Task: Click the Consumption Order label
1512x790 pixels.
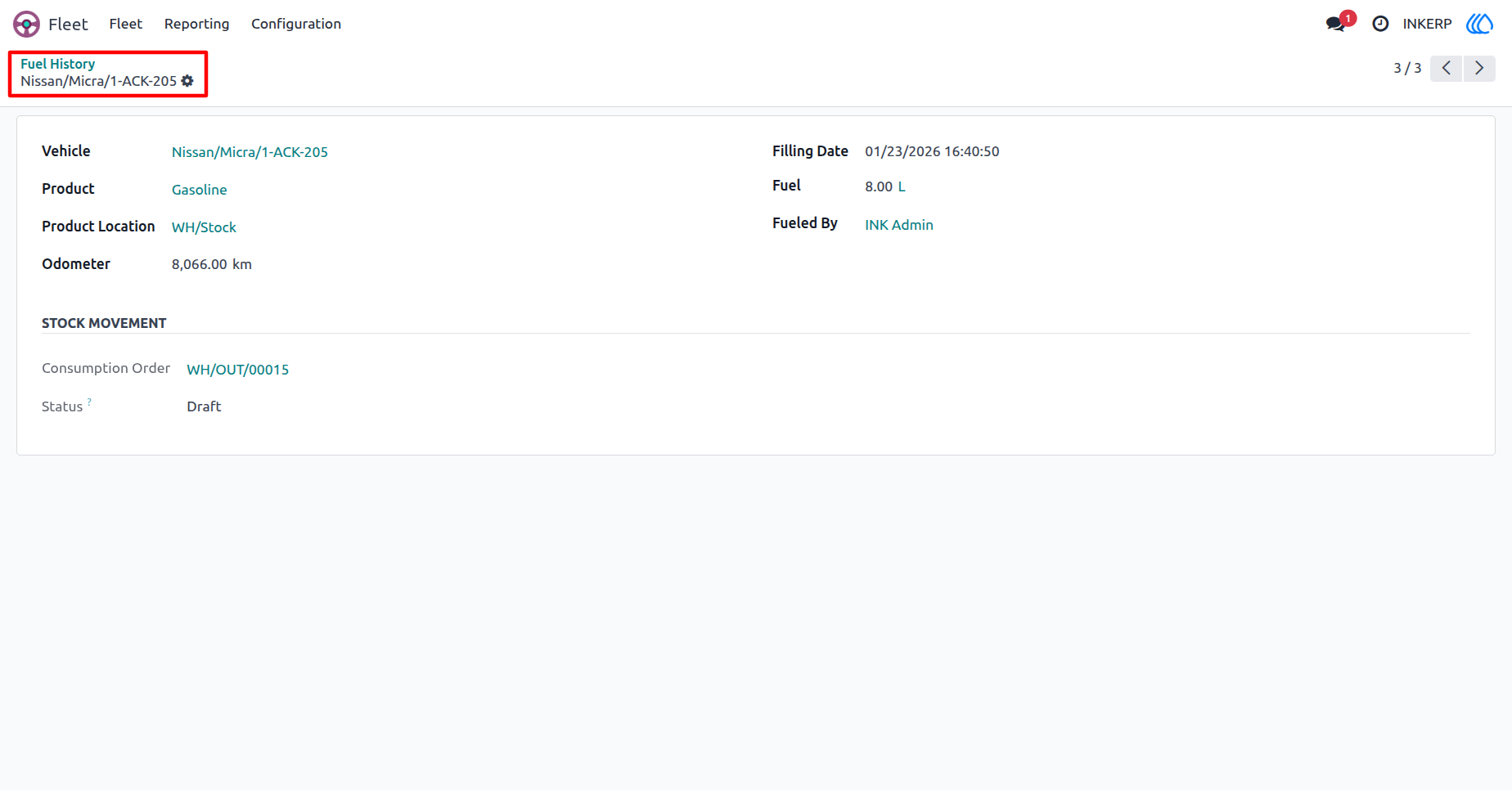Action: 106,368
